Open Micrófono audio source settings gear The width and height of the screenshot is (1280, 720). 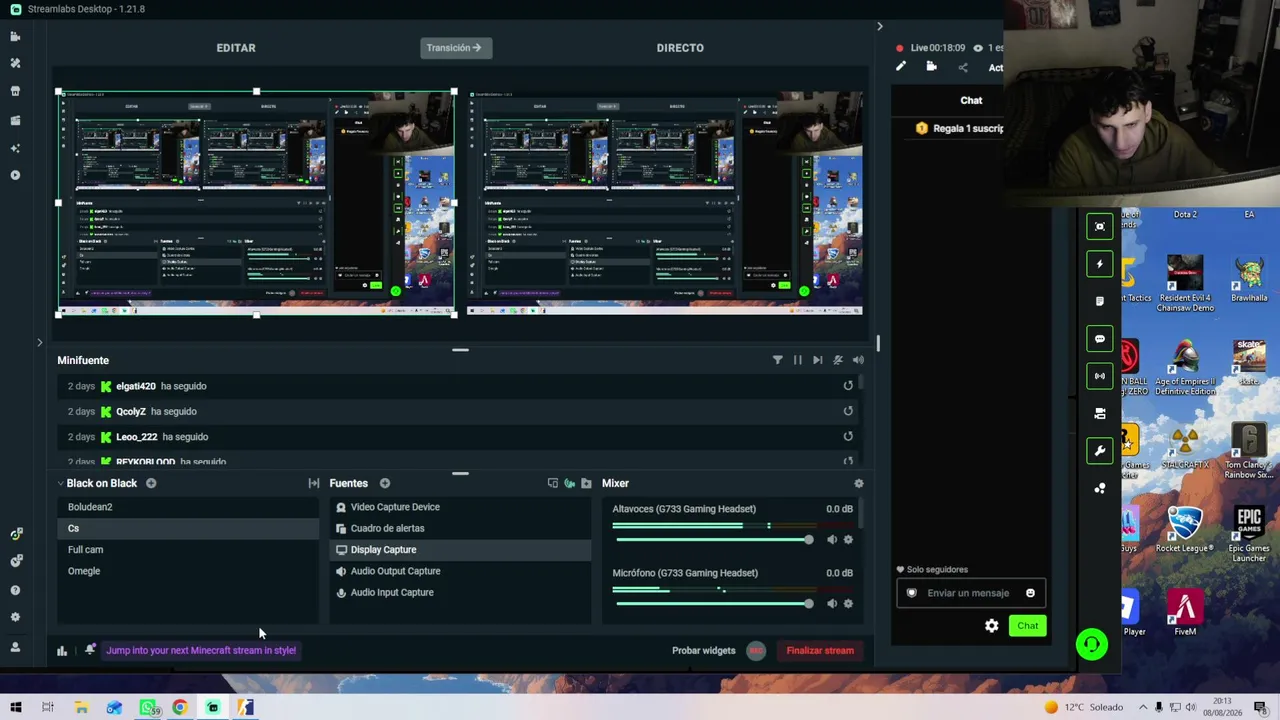coord(848,604)
